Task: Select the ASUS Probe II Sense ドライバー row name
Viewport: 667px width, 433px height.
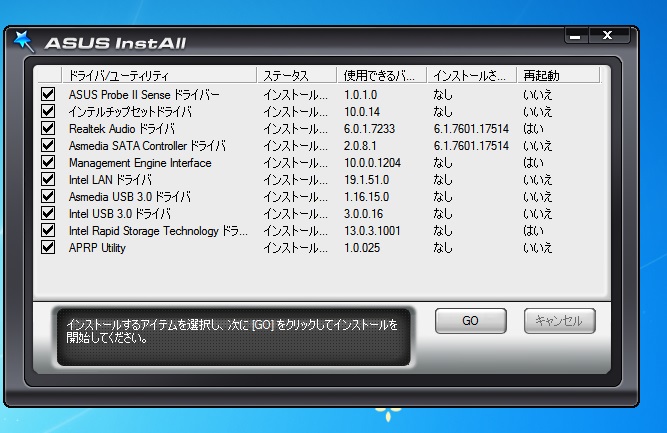Action: click(144, 94)
